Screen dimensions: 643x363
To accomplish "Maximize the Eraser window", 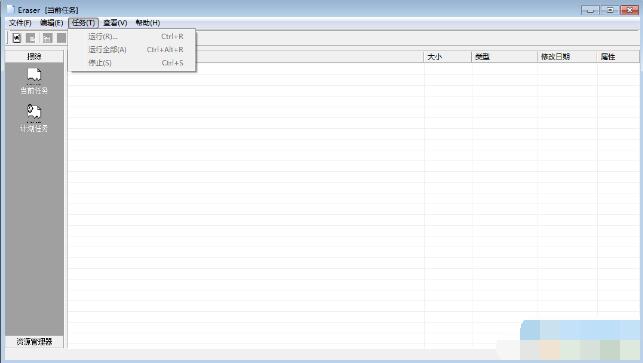I will tap(610, 10).
